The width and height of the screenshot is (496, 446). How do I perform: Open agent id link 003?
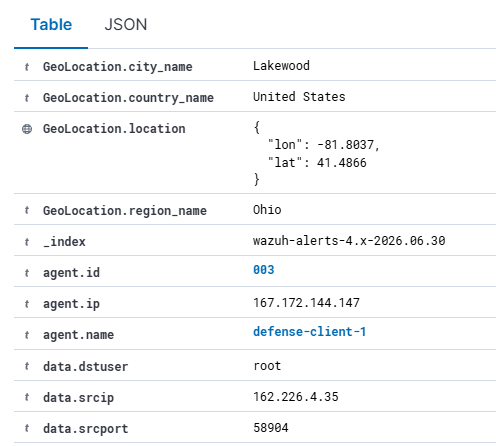264,270
